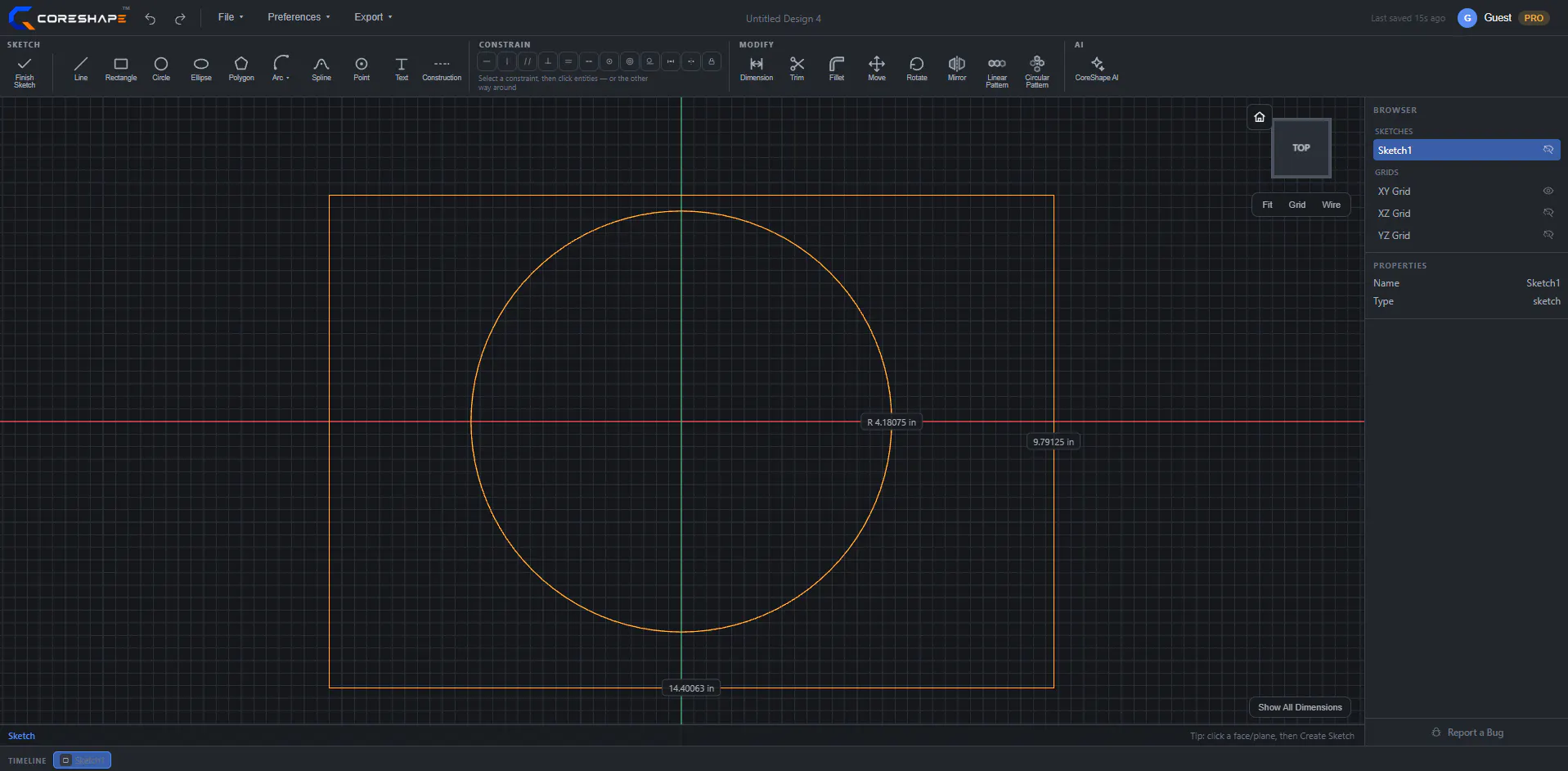Activate the Dimension tool
The image size is (1568, 771).
(757, 69)
